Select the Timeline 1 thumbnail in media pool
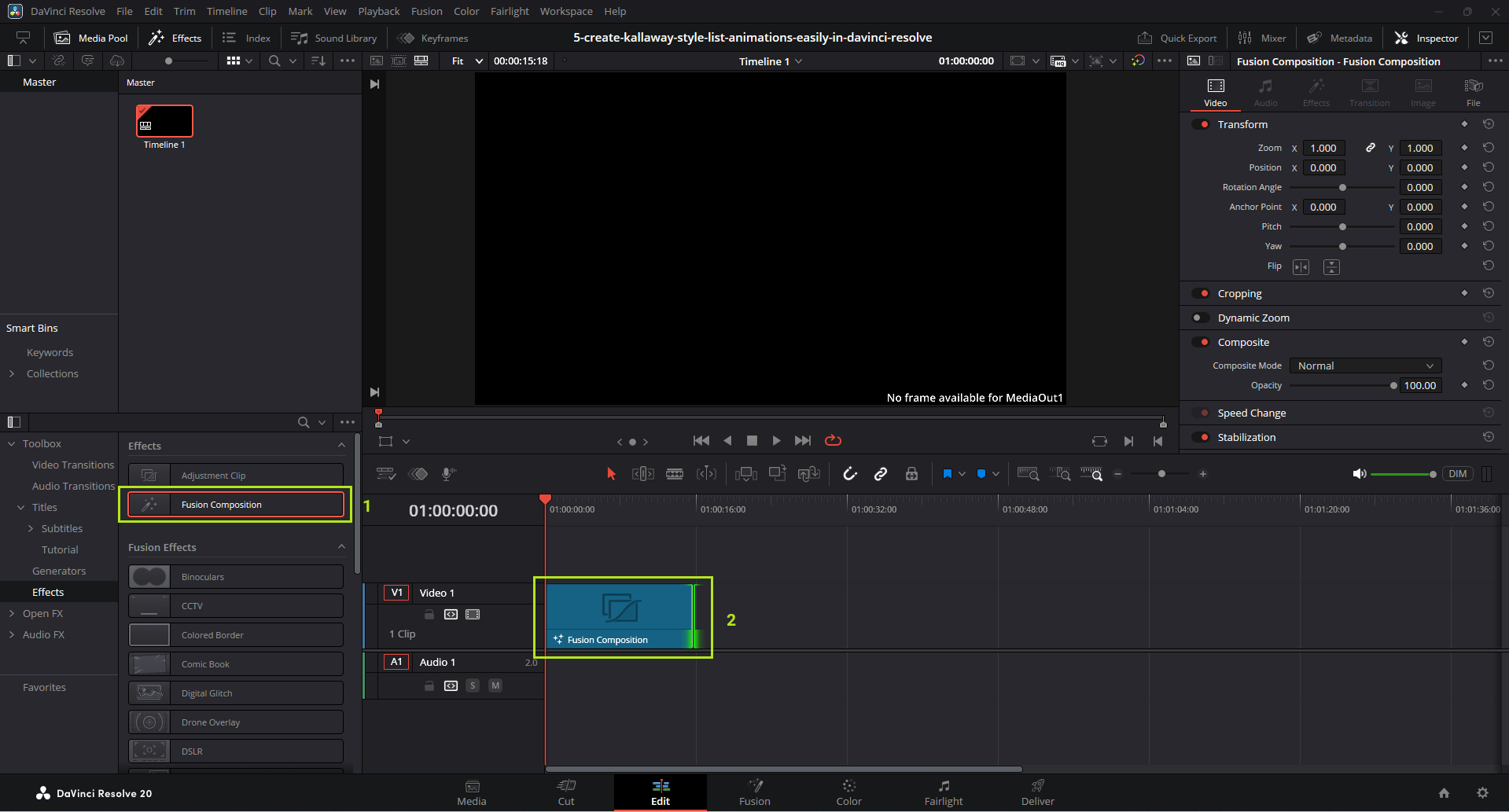The width and height of the screenshot is (1509, 812). click(164, 122)
